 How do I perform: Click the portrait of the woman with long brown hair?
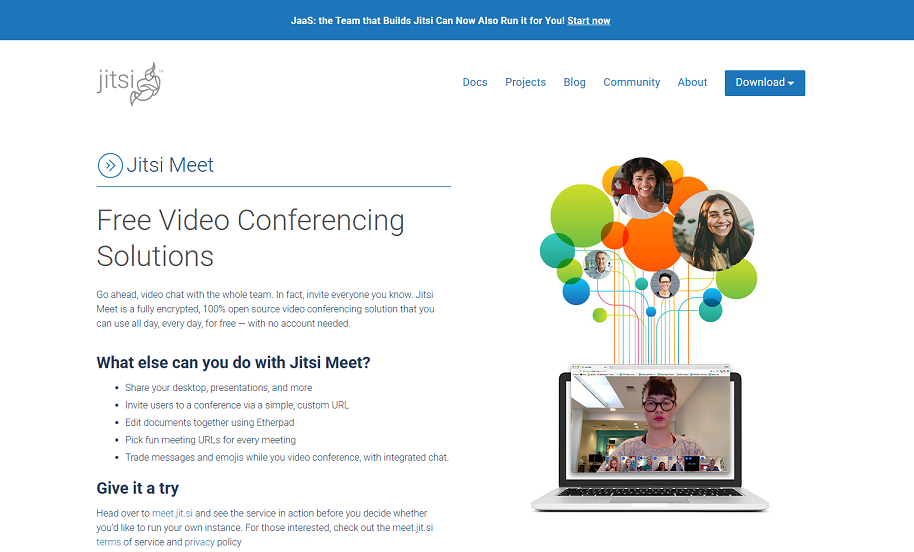tap(713, 230)
